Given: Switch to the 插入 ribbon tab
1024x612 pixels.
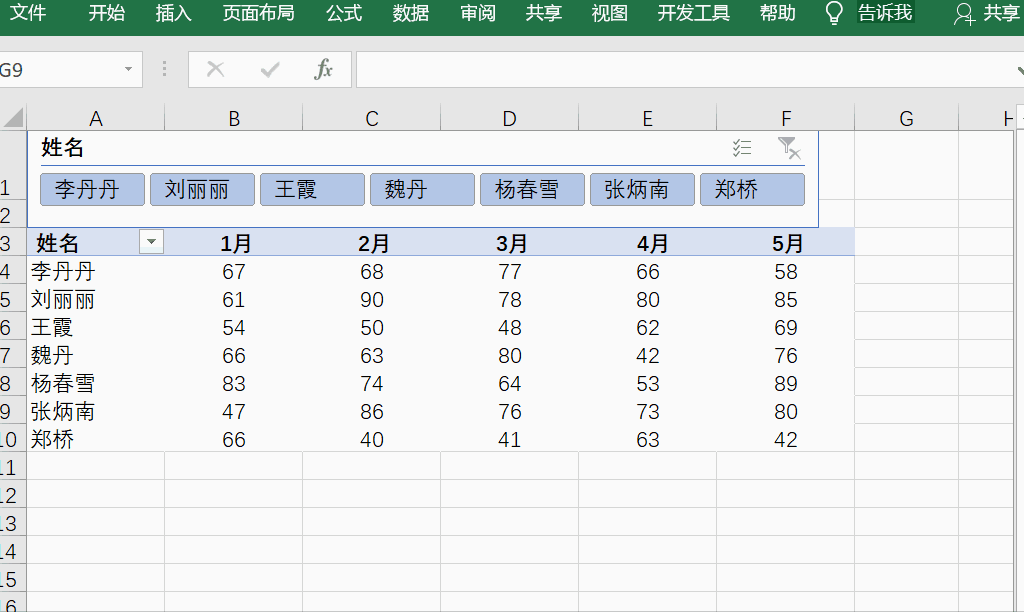Looking at the screenshot, I should (x=172, y=14).
